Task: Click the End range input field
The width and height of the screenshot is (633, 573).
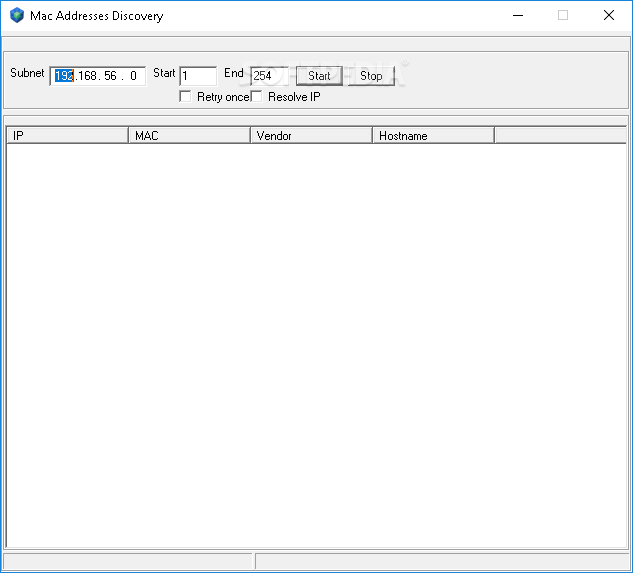Action: pos(270,76)
